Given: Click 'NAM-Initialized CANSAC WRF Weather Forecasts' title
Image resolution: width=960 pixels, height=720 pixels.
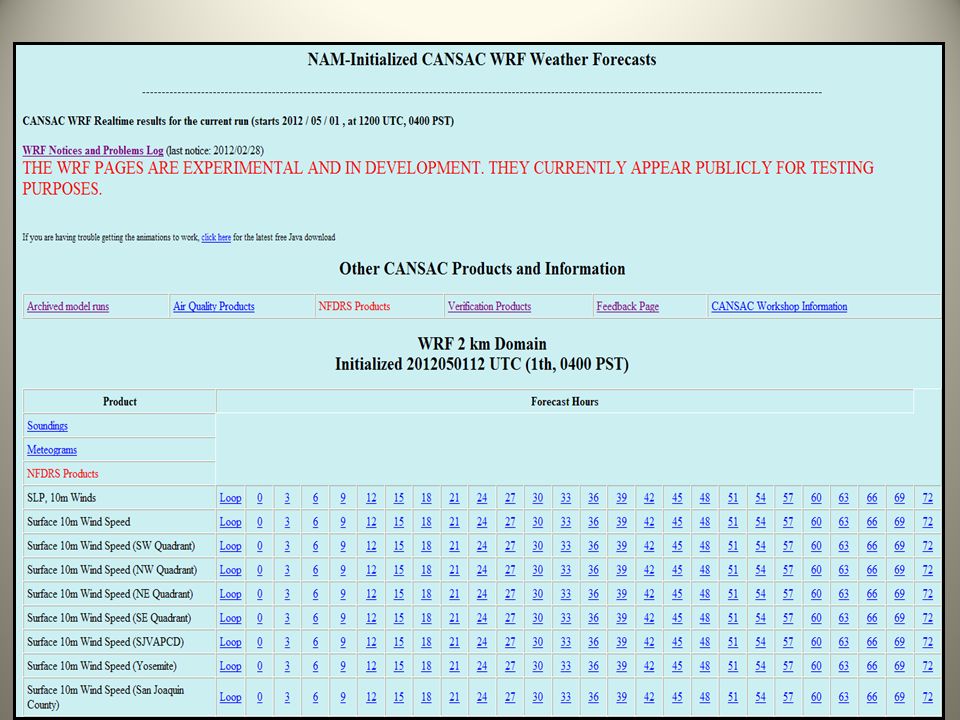Looking at the screenshot, I should click(x=482, y=59).
